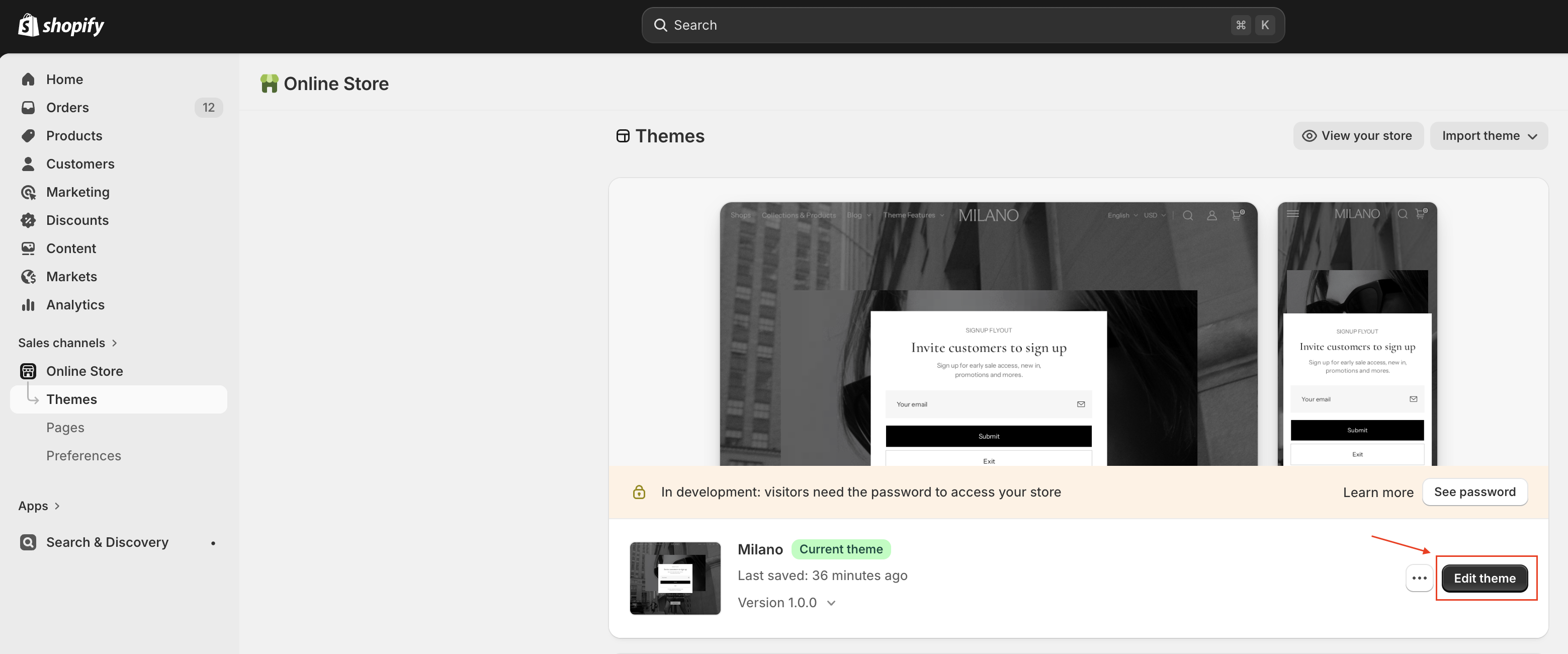Open Orders inbox icon

28,108
